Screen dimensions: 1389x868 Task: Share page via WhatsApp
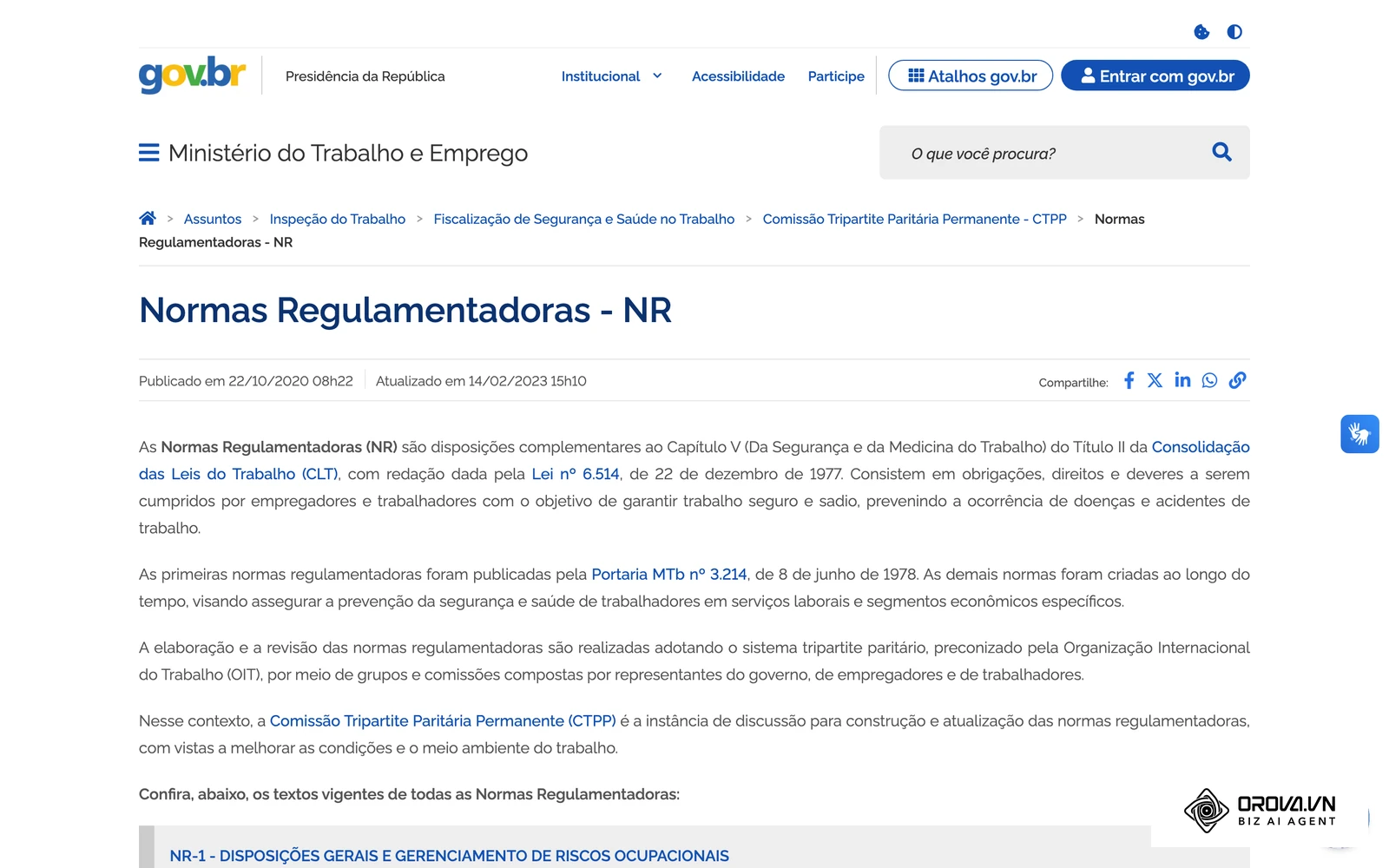pos(1209,380)
